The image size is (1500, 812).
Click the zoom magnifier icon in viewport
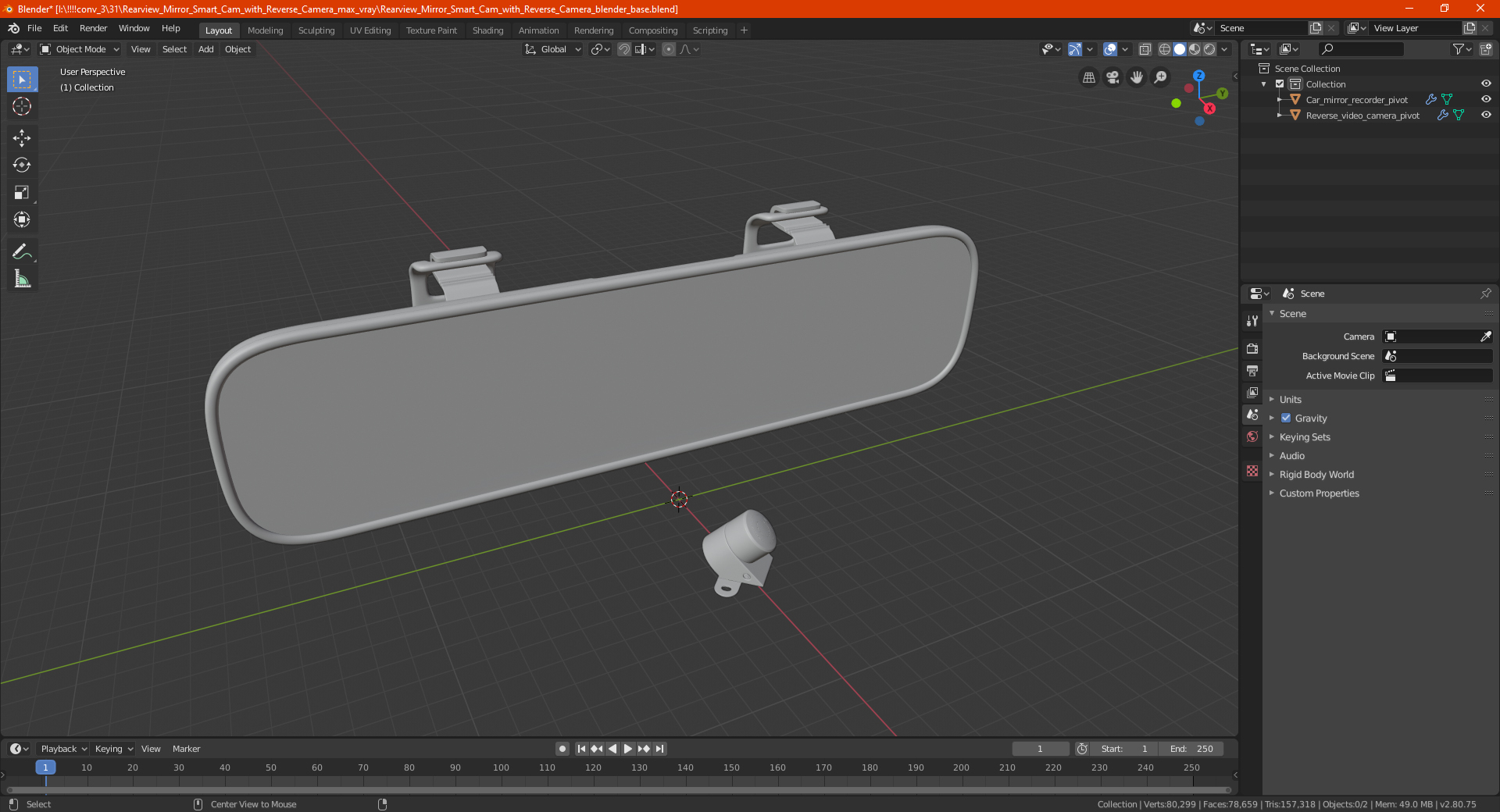pos(1161,77)
